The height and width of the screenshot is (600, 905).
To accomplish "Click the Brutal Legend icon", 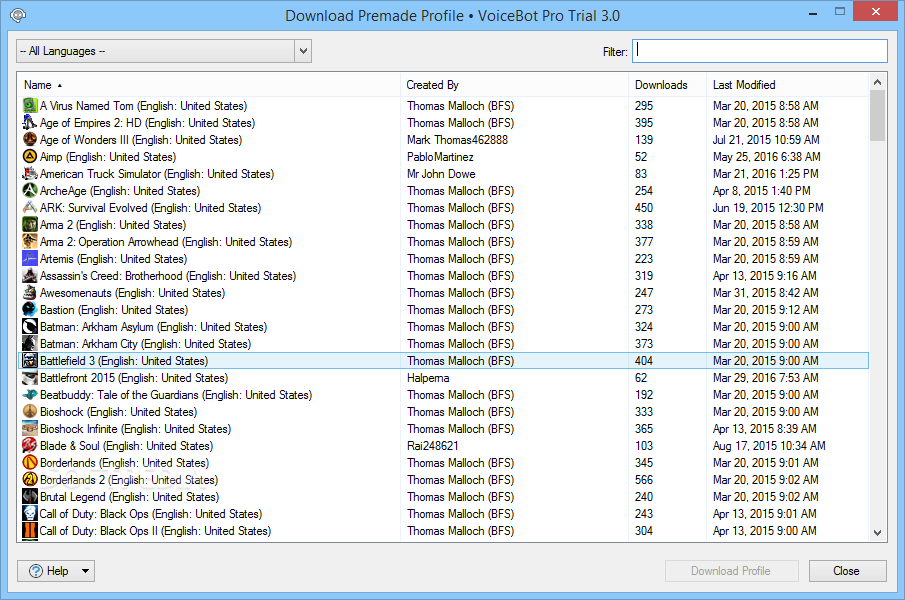I will coord(30,497).
